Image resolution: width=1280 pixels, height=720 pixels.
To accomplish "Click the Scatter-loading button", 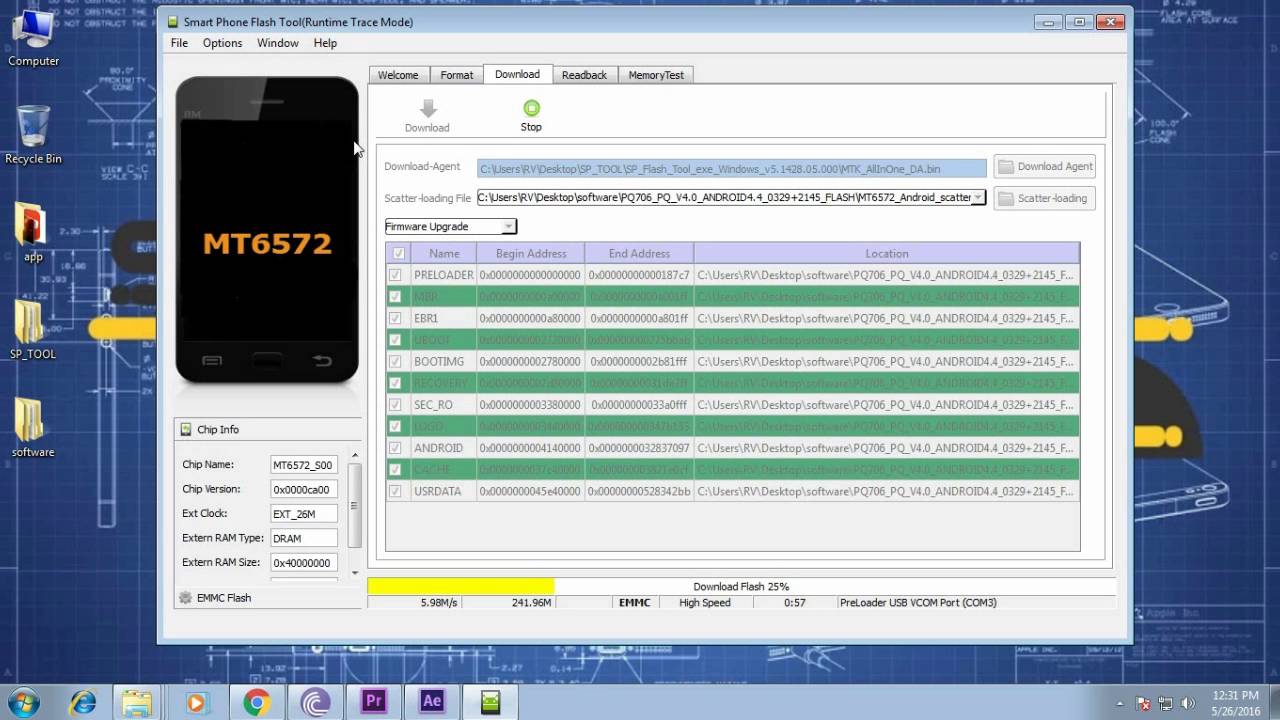I will pos(1045,198).
